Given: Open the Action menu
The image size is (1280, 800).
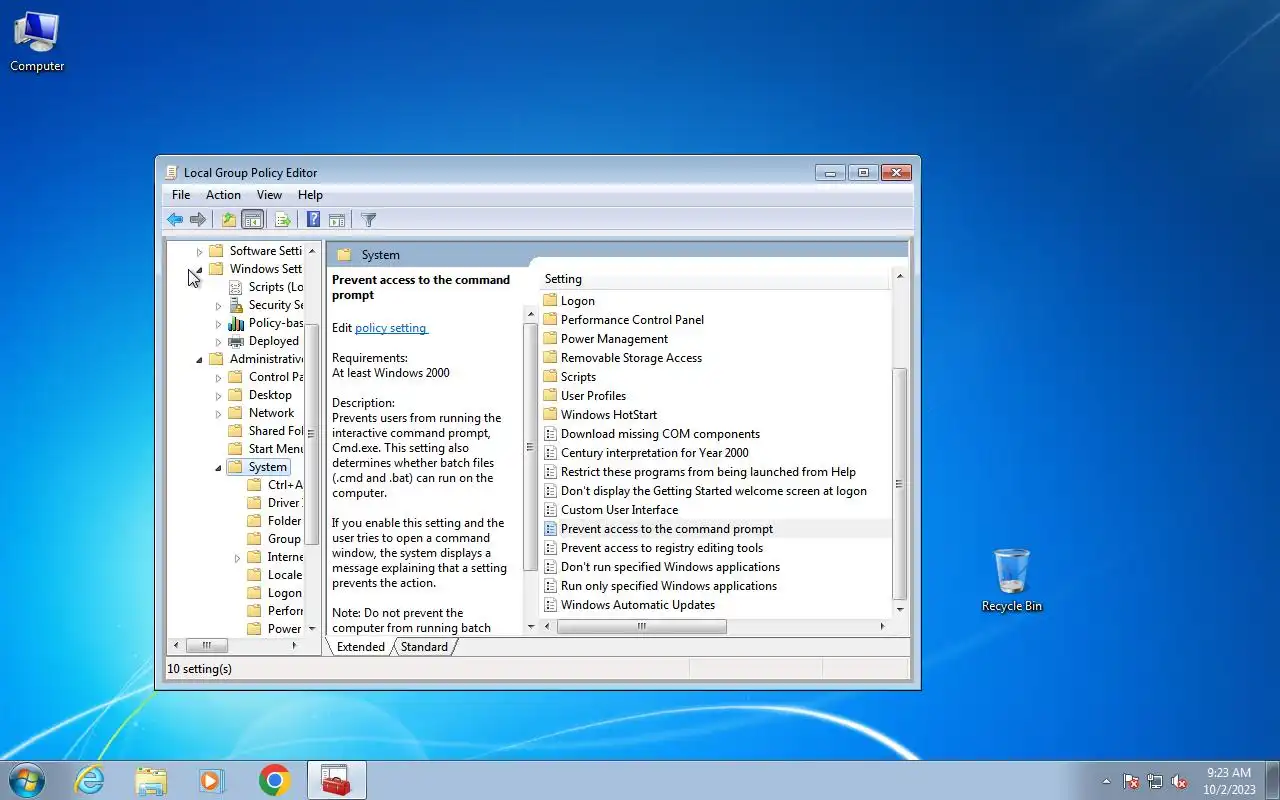Looking at the screenshot, I should (x=223, y=195).
